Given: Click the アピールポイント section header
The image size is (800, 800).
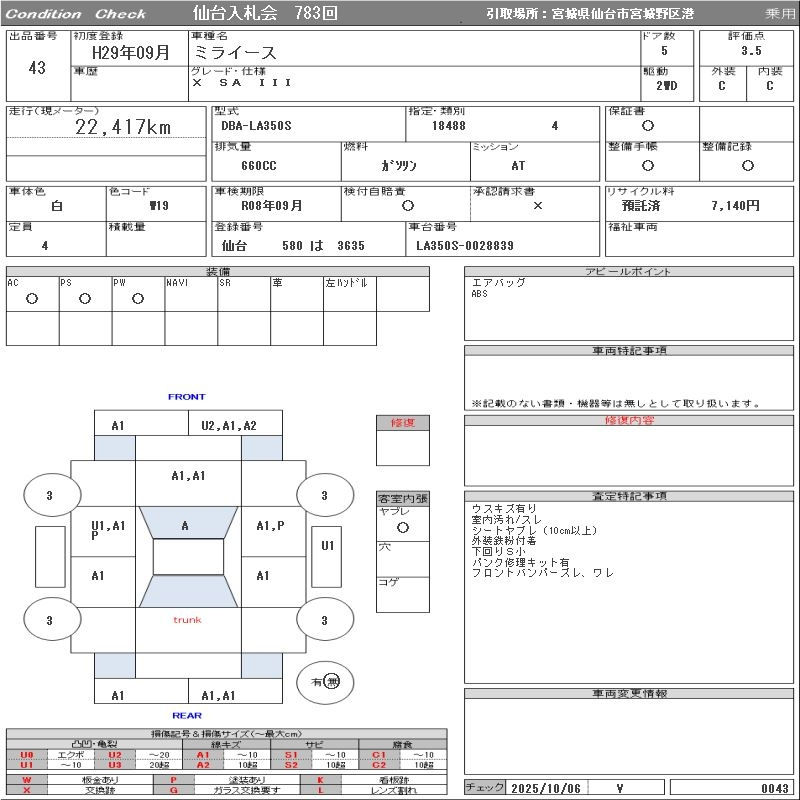Looking at the screenshot, I should (629, 272).
